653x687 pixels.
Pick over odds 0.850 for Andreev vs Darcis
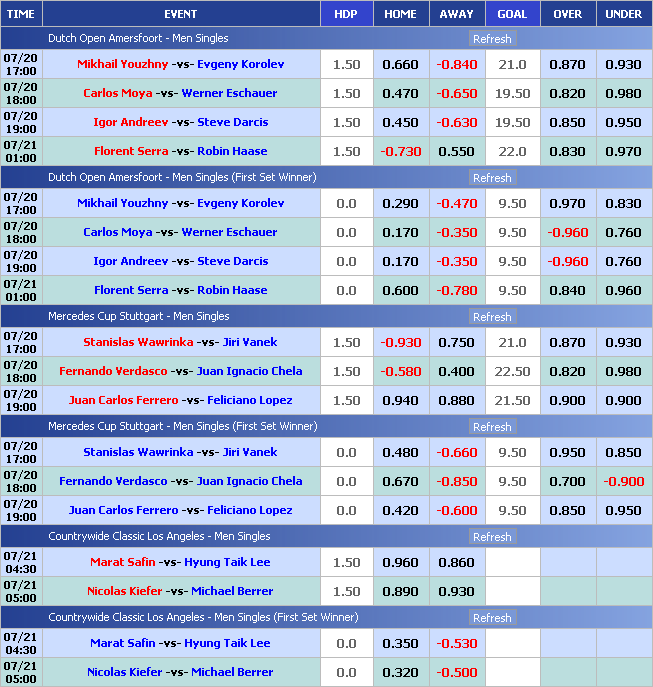[x=567, y=123]
